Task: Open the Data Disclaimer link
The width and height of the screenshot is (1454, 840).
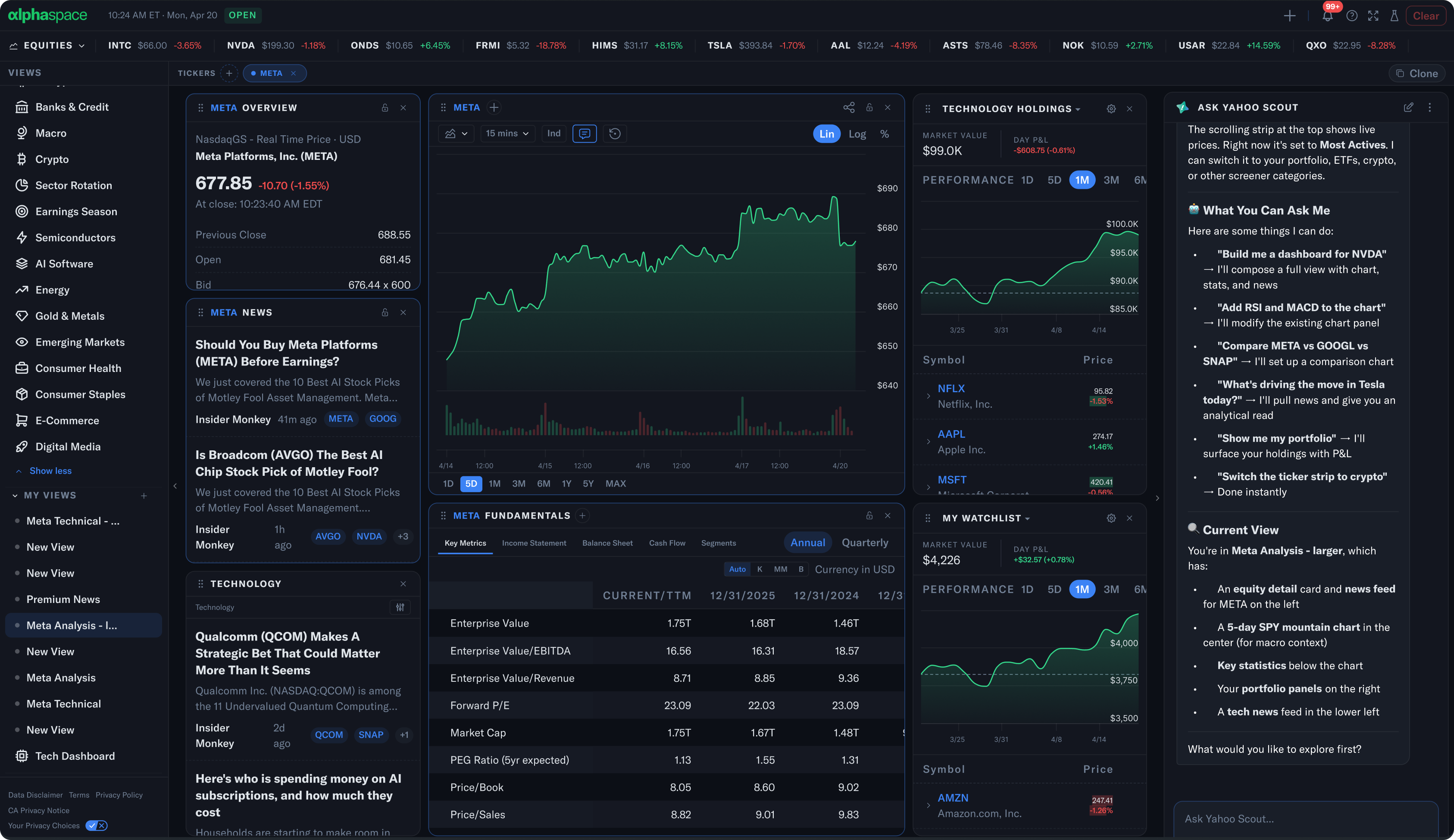Action: (x=35, y=794)
